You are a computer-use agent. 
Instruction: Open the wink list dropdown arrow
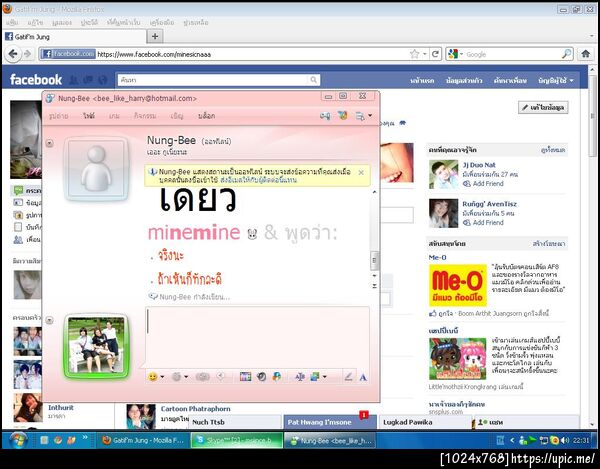click(186, 377)
